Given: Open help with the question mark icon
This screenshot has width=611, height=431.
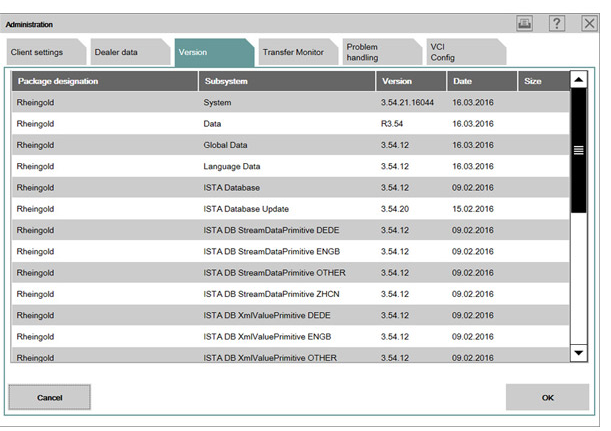Looking at the screenshot, I should [x=557, y=23].
